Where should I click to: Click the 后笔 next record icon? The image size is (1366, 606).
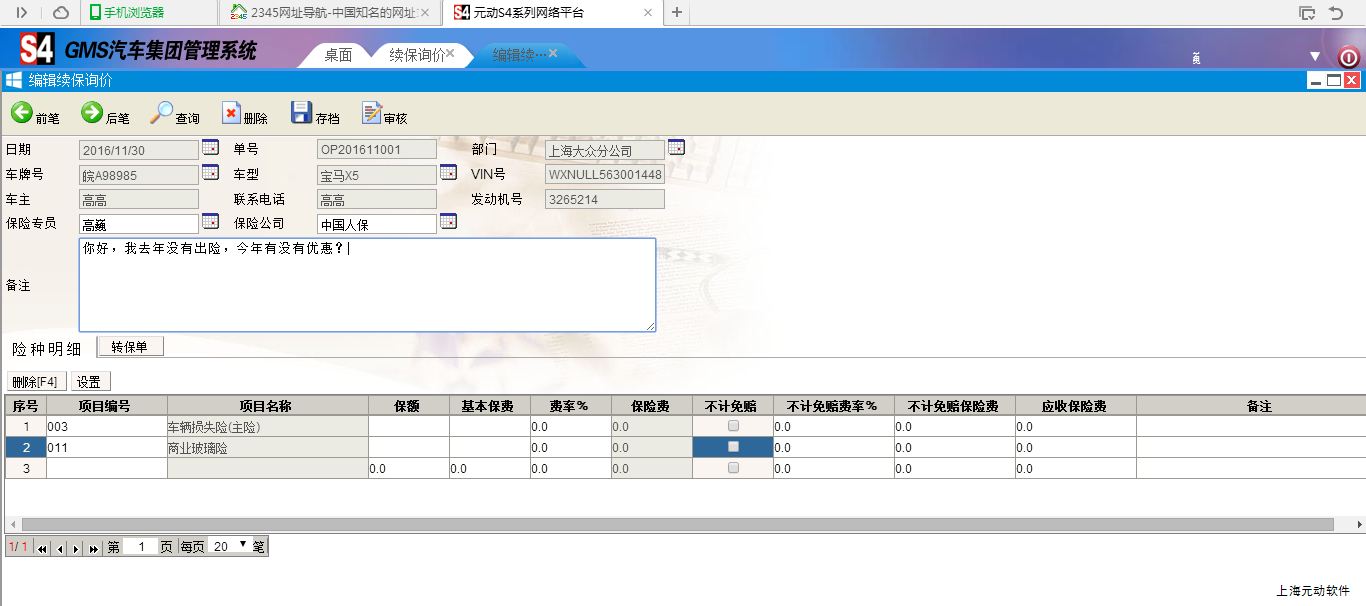pyautogui.click(x=92, y=113)
